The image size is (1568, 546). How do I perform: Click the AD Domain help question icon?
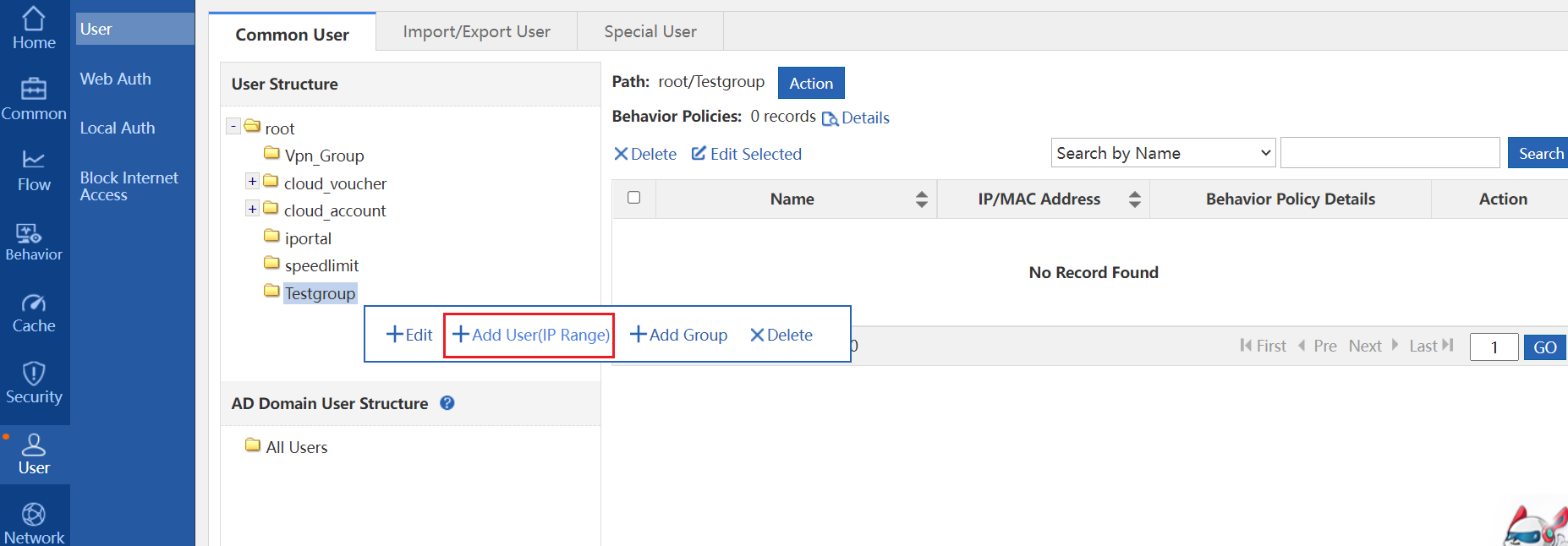447,403
